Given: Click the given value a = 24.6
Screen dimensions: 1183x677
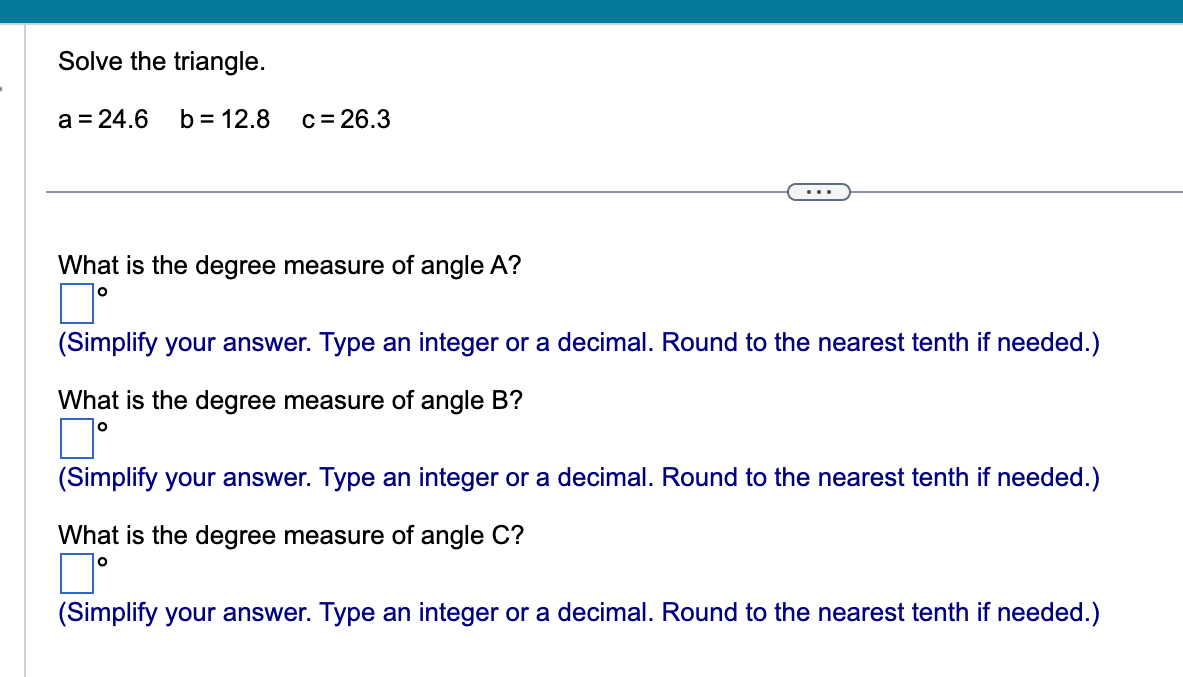Looking at the screenshot, I should (102, 120).
